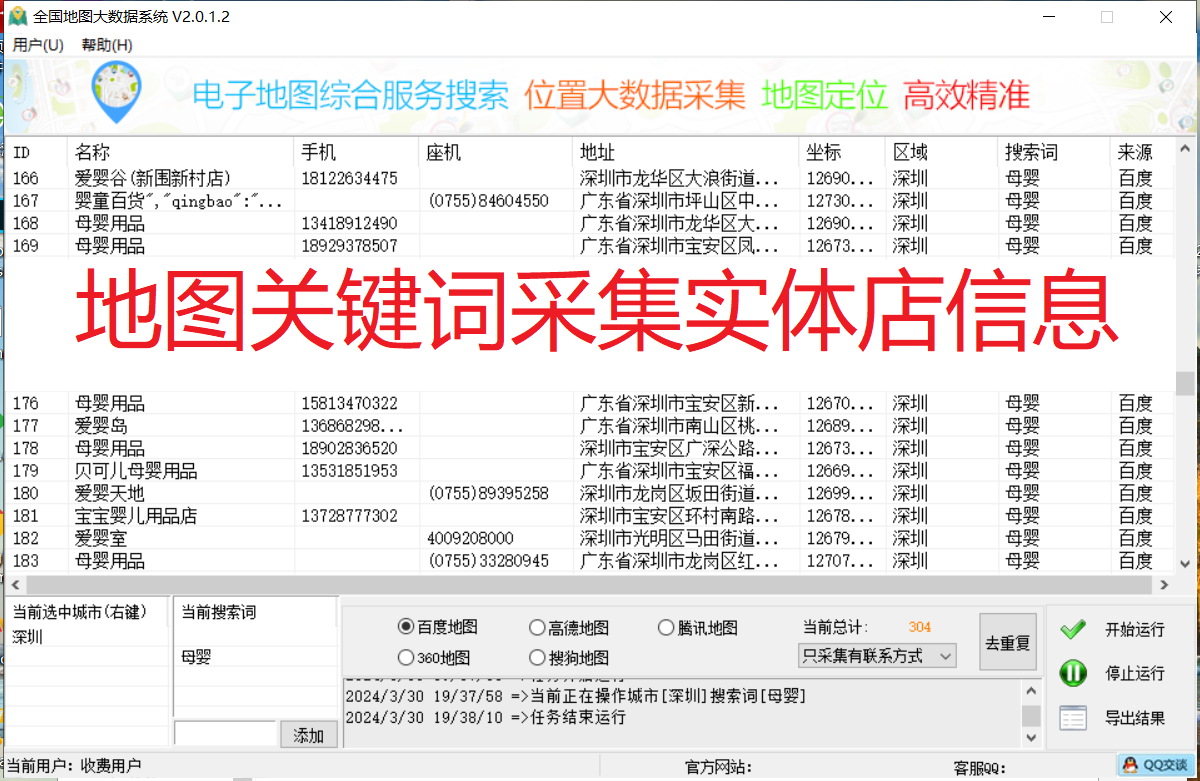
Task: Click the green checkmark start icon
Action: click(1073, 629)
